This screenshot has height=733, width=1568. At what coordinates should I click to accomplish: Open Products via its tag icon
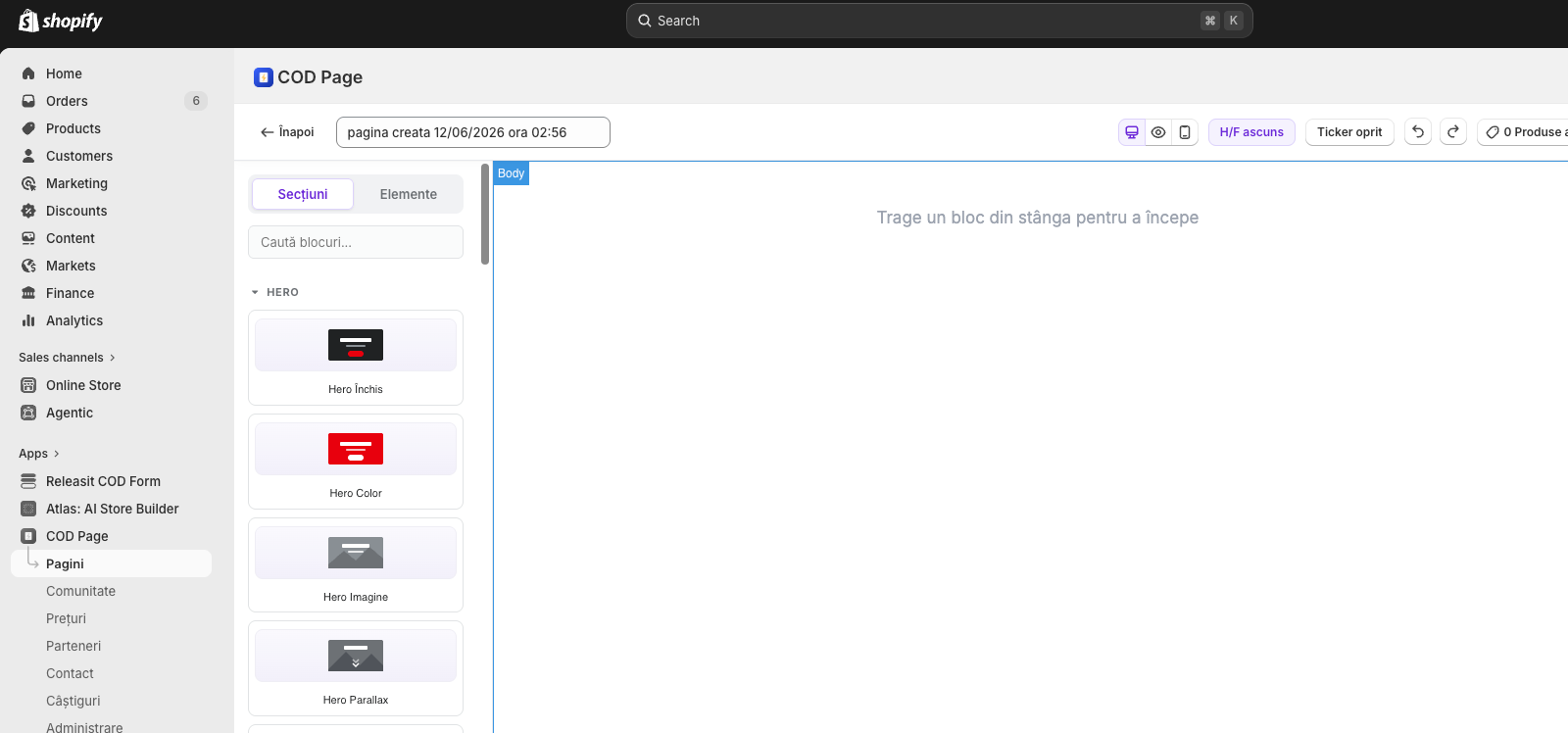(28, 128)
